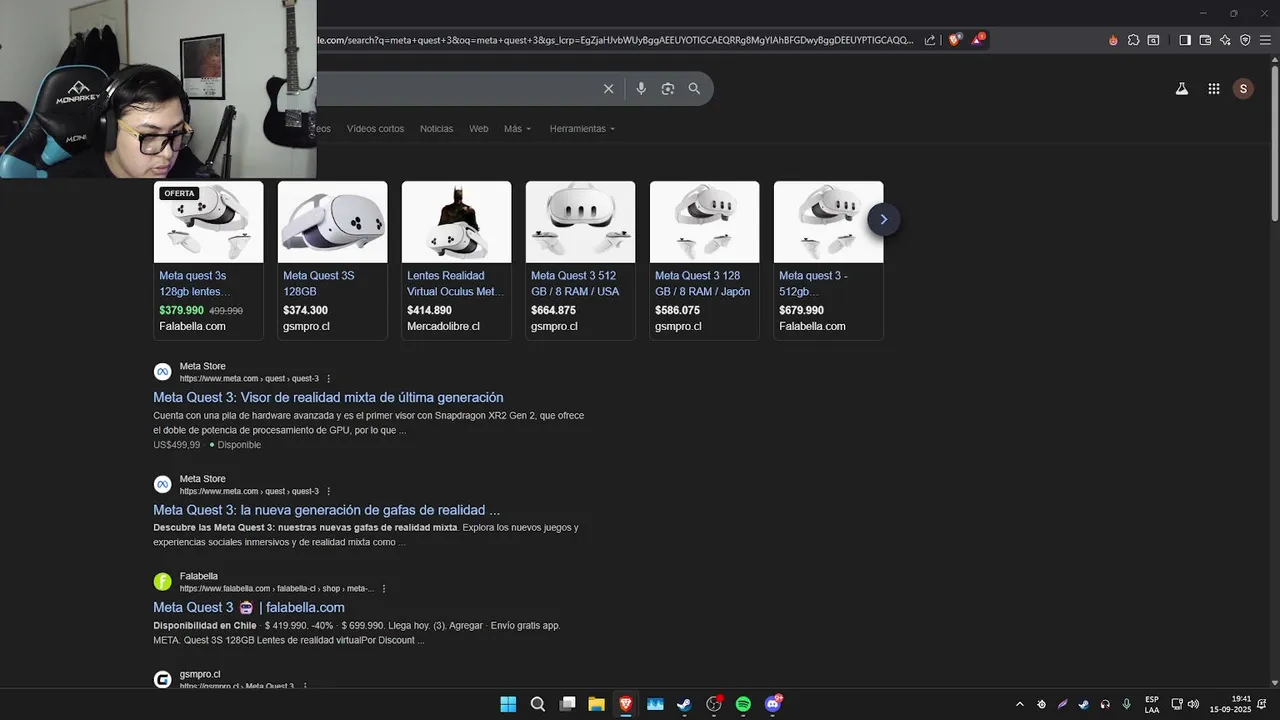Click the $379.990 offer price

tap(181, 311)
